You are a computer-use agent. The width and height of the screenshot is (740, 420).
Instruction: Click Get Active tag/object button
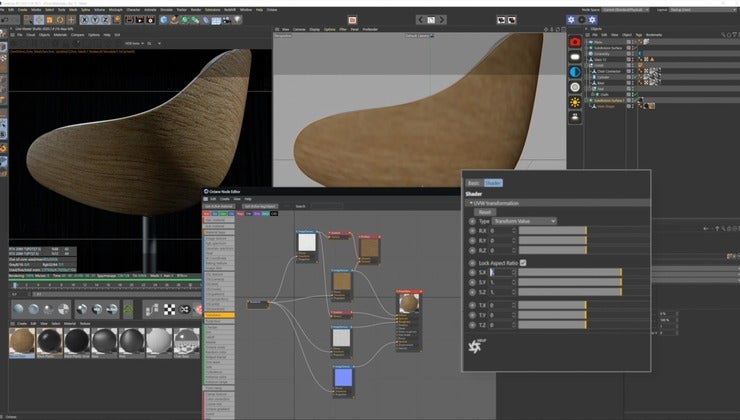click(x=260, y=206)
